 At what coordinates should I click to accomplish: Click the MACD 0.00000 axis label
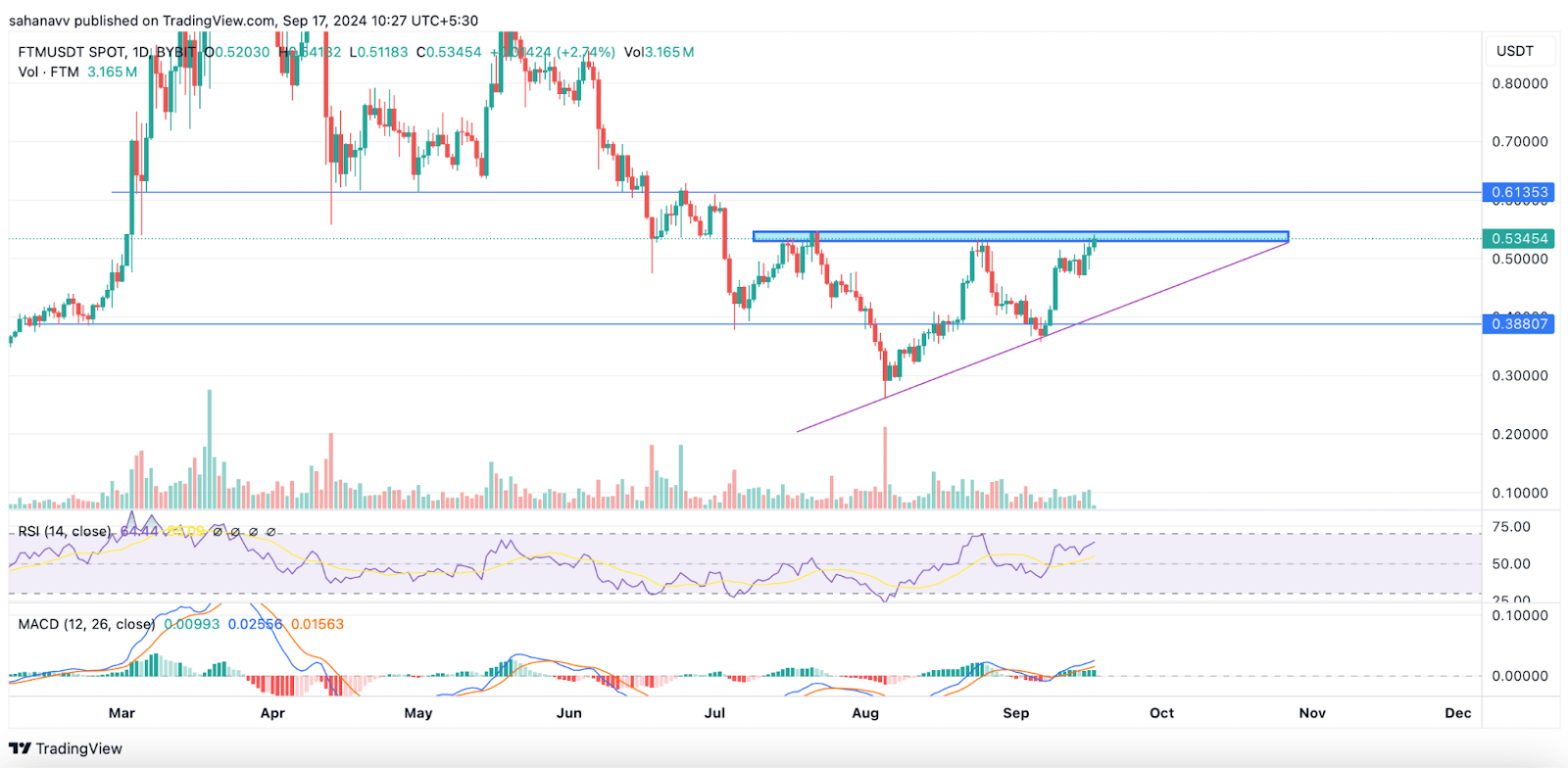pos(1520,675)
